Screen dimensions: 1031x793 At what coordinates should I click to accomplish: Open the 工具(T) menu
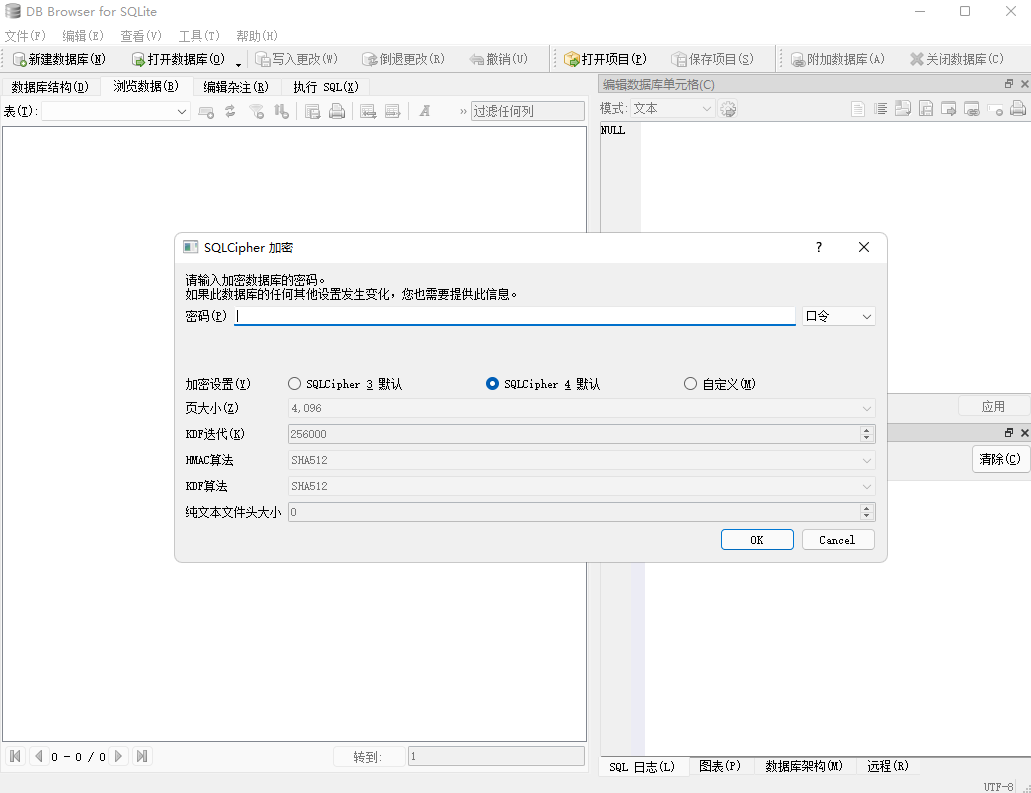199,36
